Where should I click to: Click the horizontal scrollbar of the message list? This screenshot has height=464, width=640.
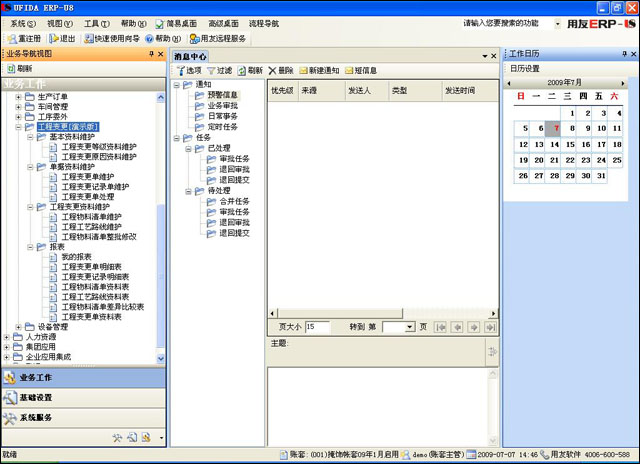[x=340, y=313]
